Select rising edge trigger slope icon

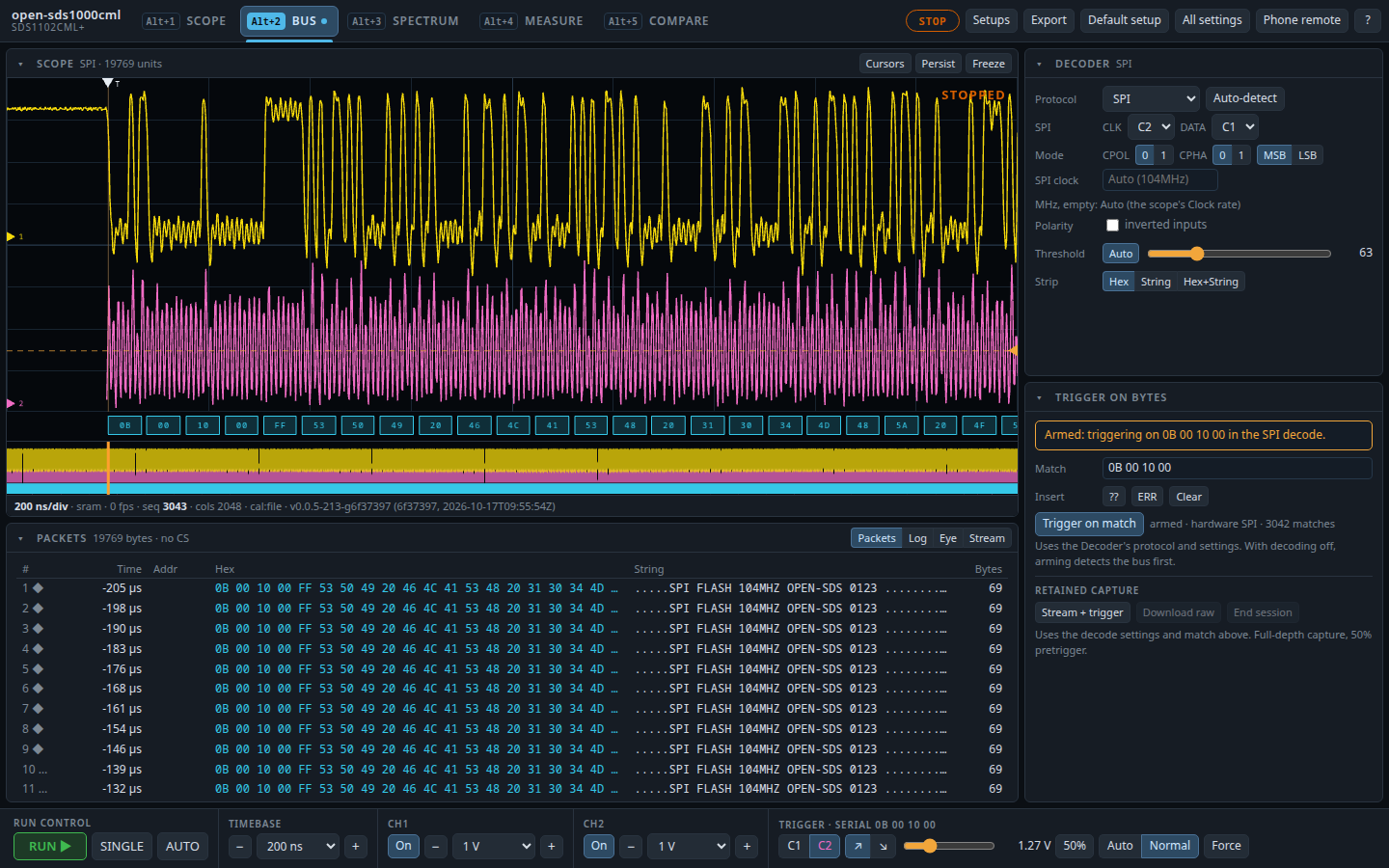858,846
